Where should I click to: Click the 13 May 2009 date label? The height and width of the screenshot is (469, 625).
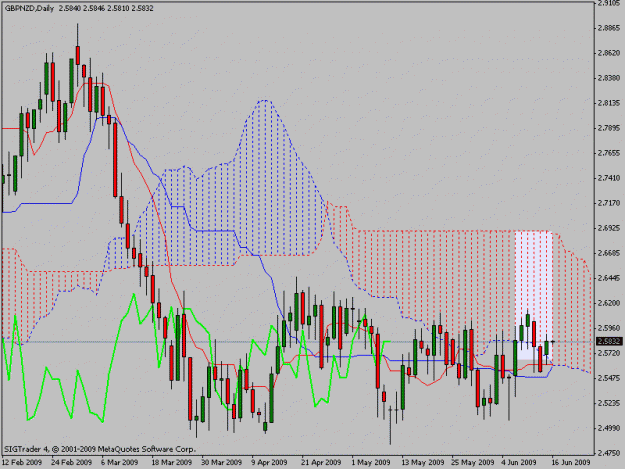coord(423,462)
